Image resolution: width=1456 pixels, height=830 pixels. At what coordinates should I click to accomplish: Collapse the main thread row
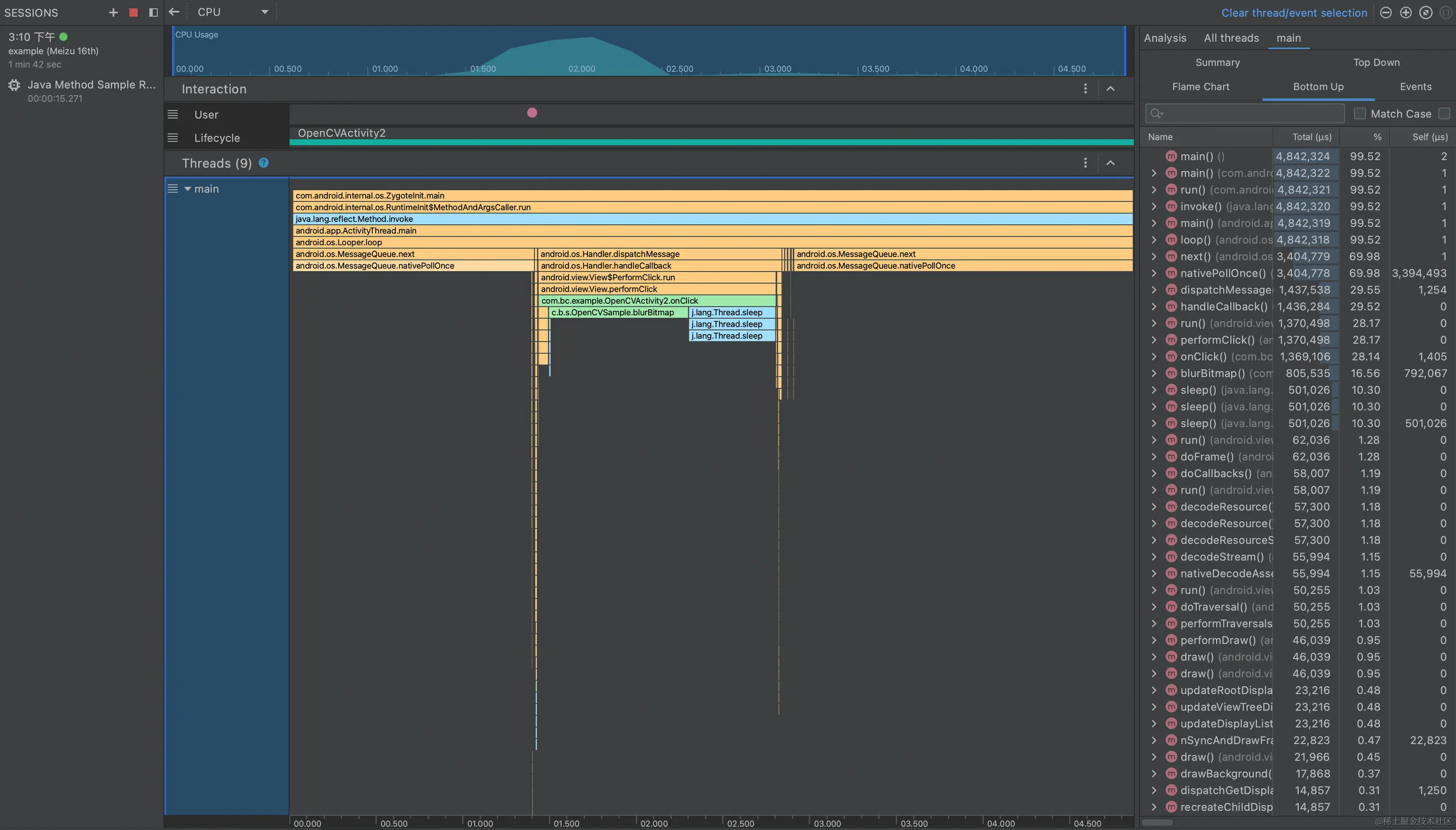pos(188,189)
